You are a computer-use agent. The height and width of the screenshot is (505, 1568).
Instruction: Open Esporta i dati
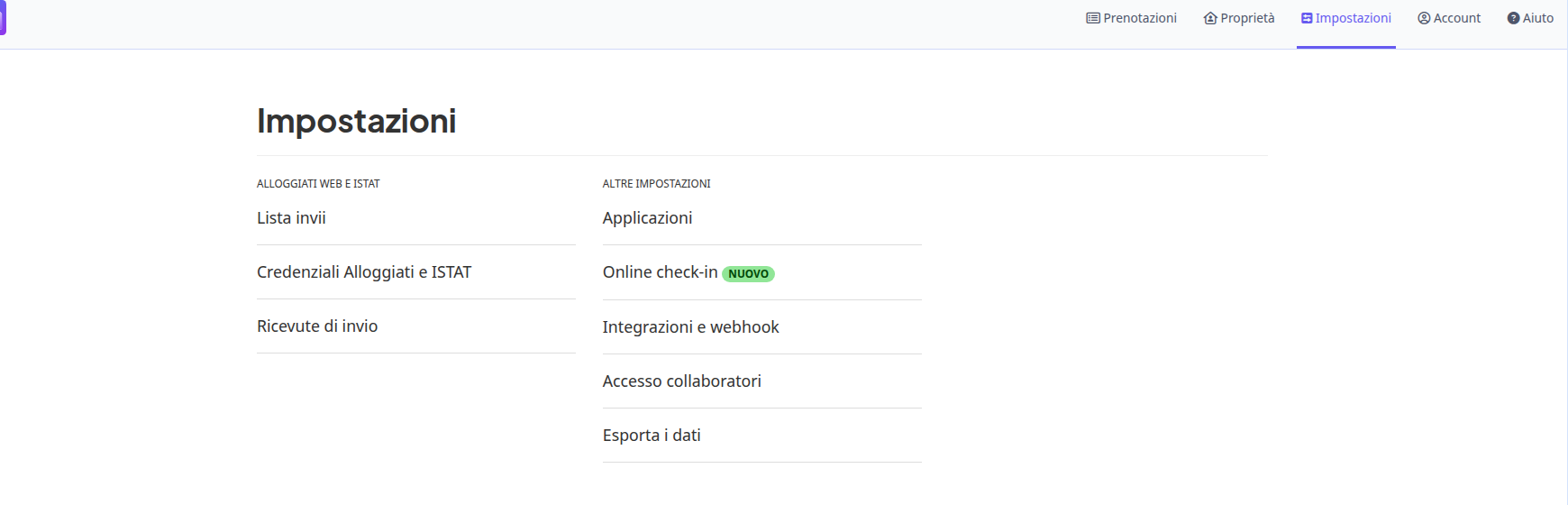pos(652,436)
